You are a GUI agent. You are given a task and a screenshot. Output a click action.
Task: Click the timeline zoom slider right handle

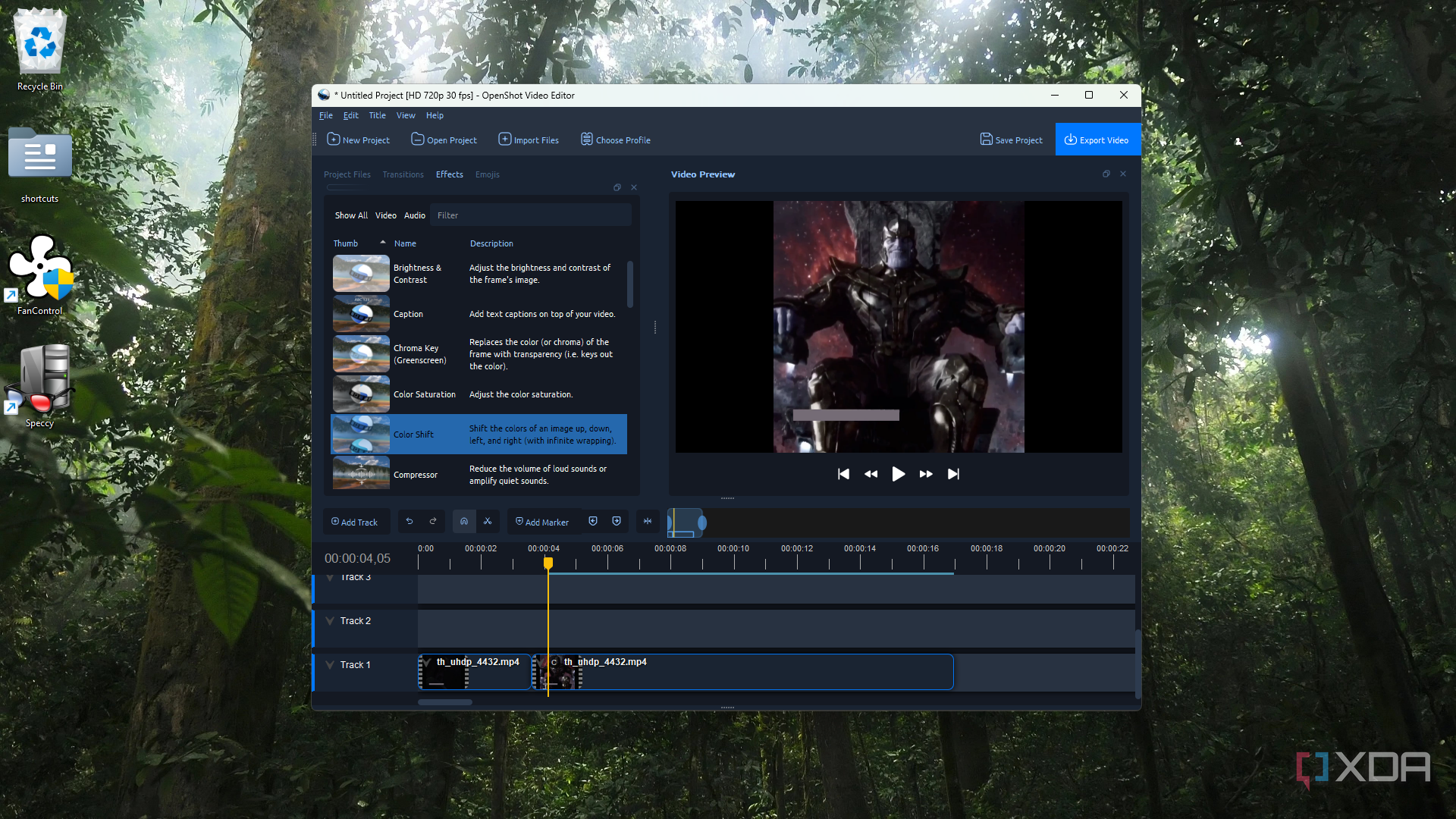click(702, 522)
